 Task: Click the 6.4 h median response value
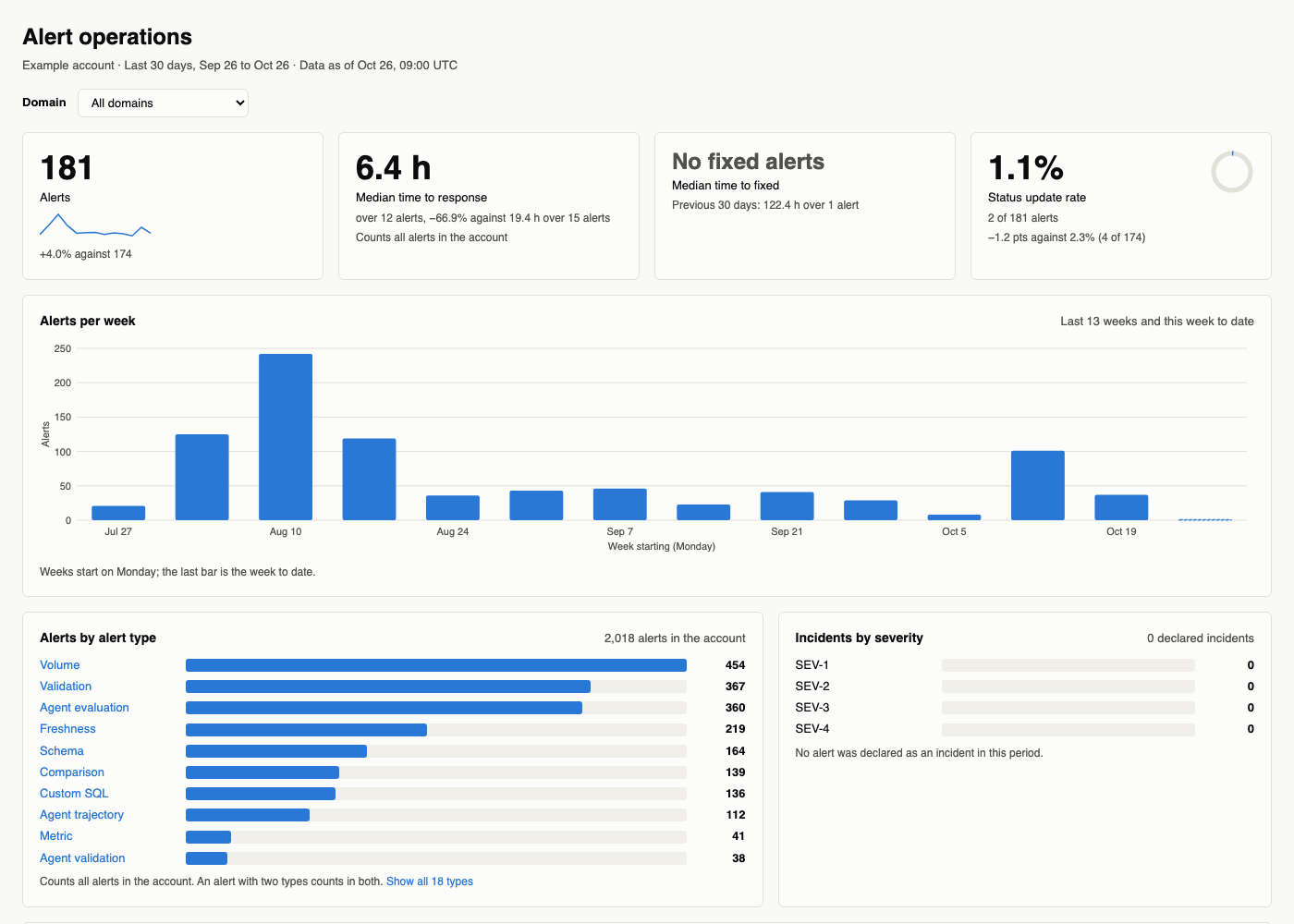394,168
